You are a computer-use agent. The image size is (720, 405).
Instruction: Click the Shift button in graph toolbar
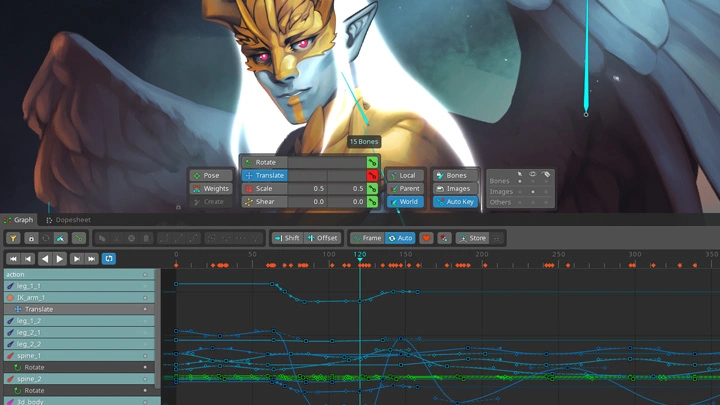(x=287, y=238)
